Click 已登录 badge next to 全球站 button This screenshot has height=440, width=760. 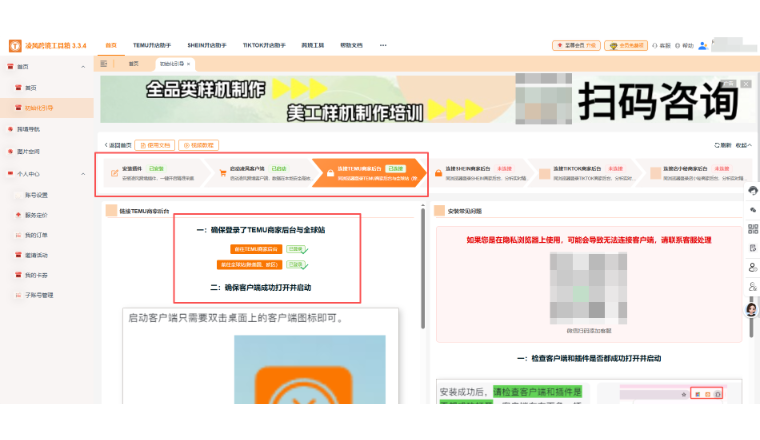click(296, 265)
